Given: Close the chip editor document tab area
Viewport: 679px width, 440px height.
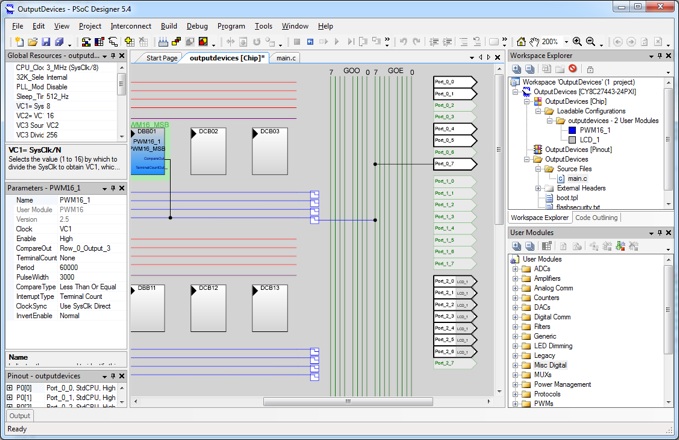Looking at the screenshot, I should [x=498, y=57].
